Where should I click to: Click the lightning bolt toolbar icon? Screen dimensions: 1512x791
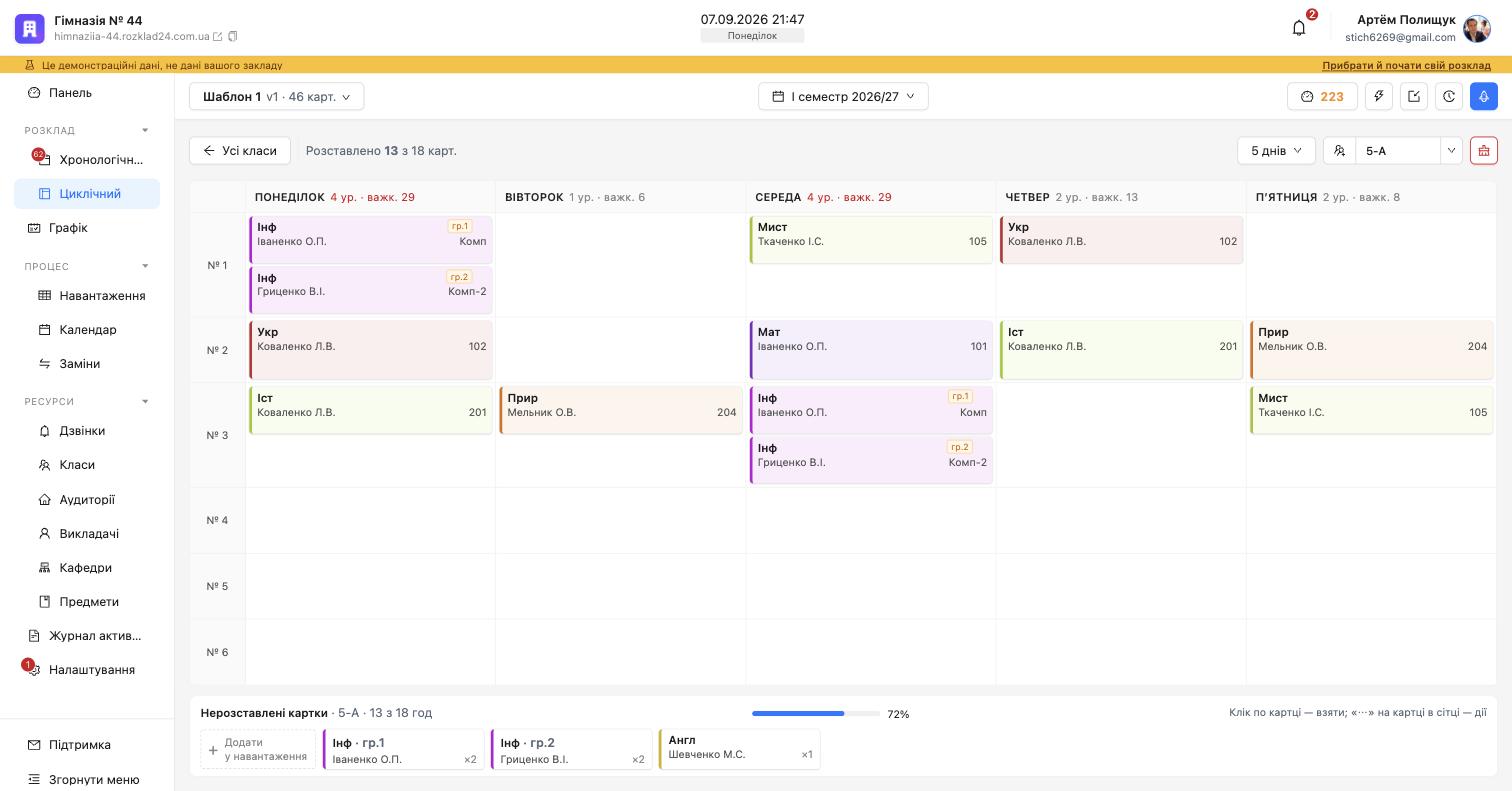[1379, 96]
